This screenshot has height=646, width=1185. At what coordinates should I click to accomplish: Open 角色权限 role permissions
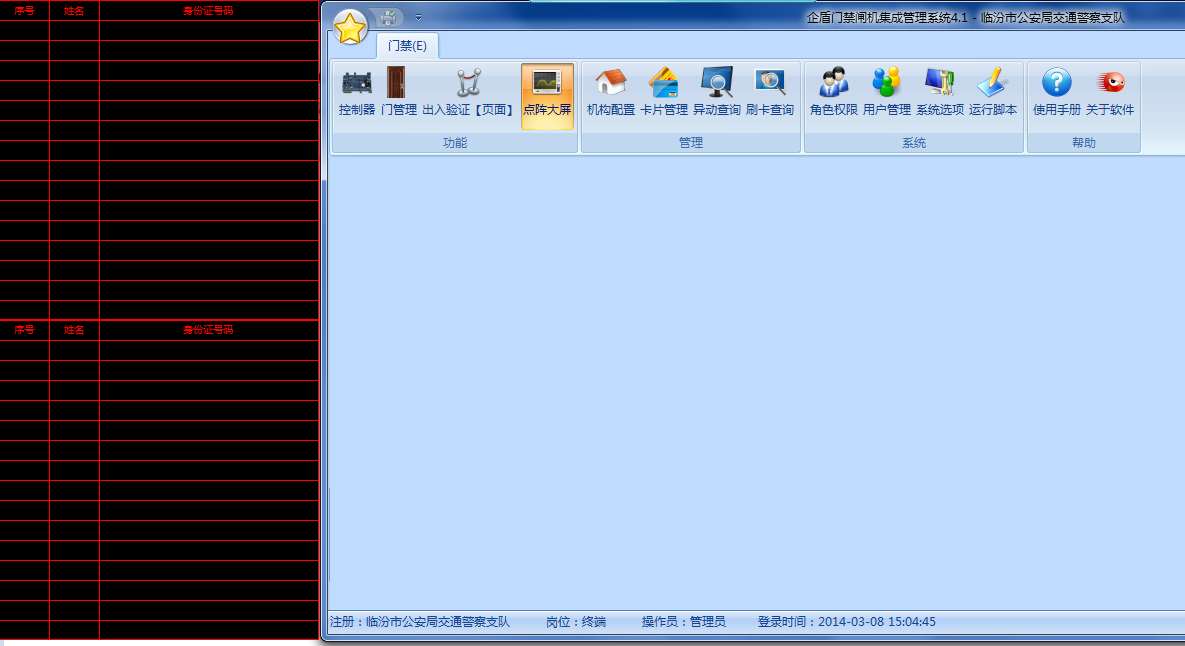coord(834,93)
